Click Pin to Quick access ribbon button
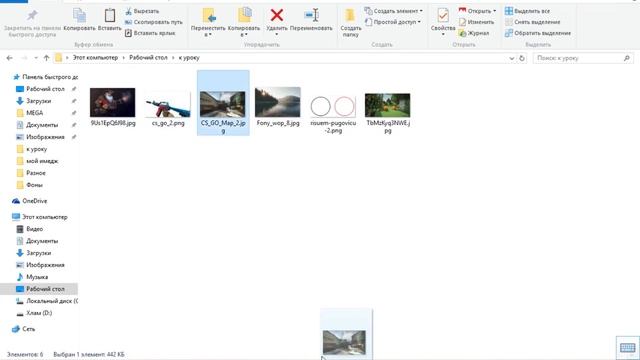 (32, 23)
